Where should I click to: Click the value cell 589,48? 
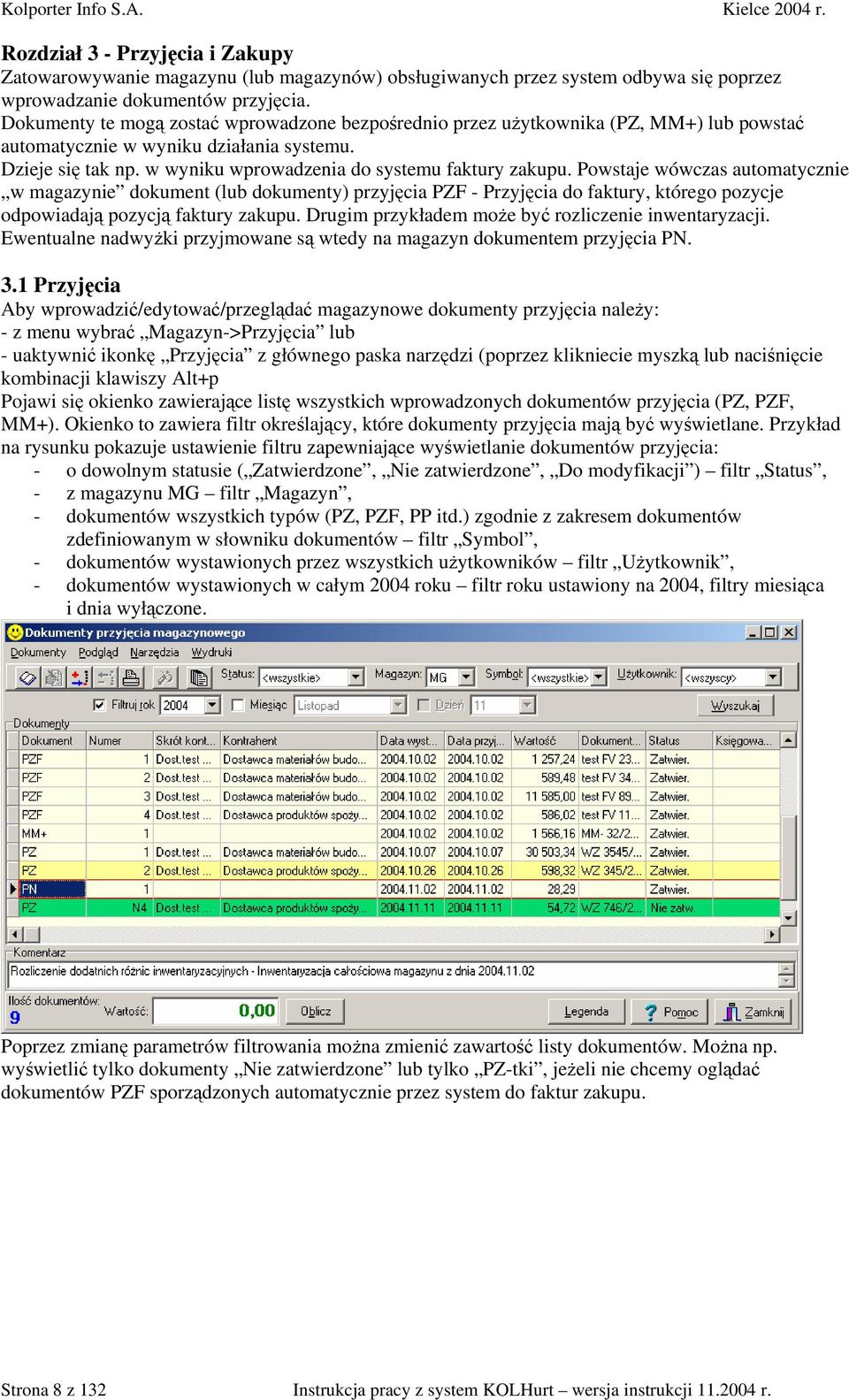545,777
